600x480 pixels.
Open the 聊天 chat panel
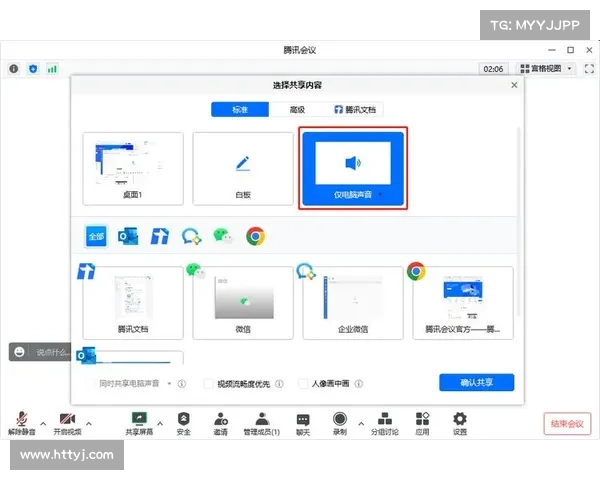[x=303, y=423]
